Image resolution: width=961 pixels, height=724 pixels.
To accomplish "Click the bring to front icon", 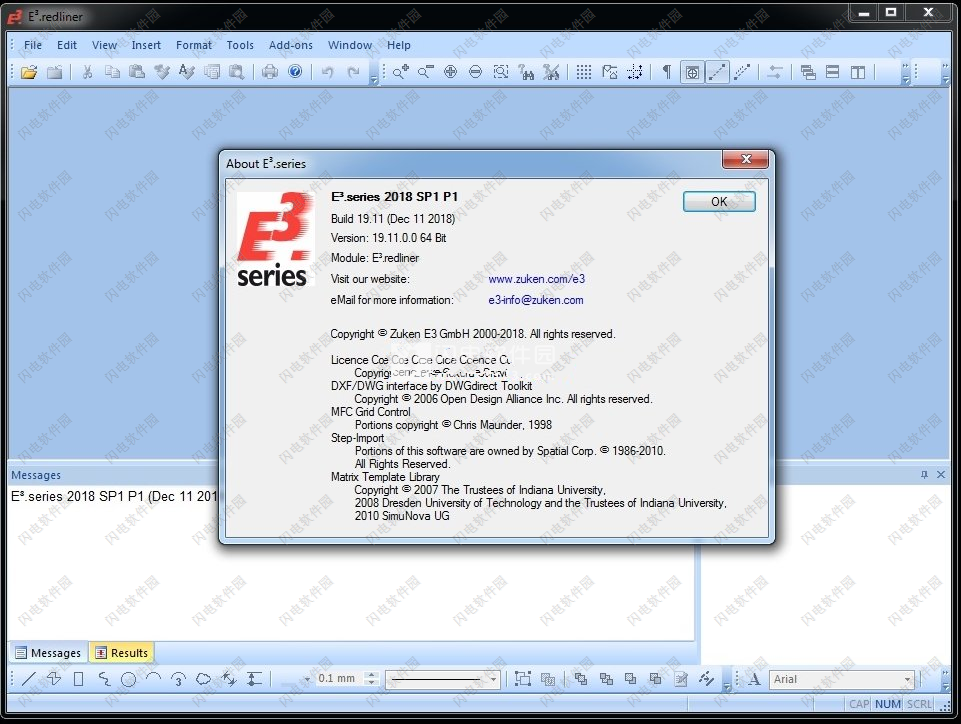I will tap(580, 679).
